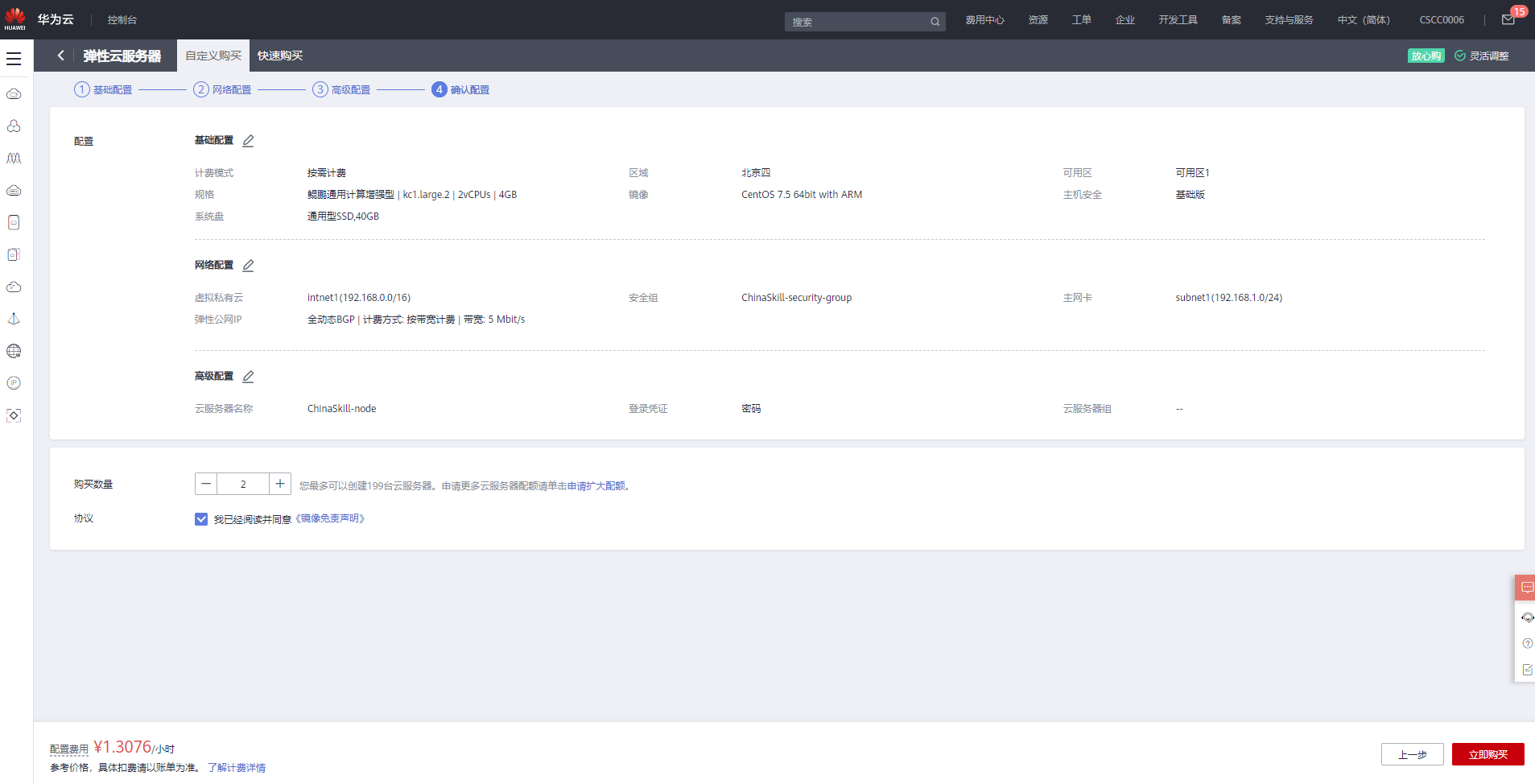Click the 弹性云服务器 page title
Screen dimensions: 1535x784
coord(122,56)
